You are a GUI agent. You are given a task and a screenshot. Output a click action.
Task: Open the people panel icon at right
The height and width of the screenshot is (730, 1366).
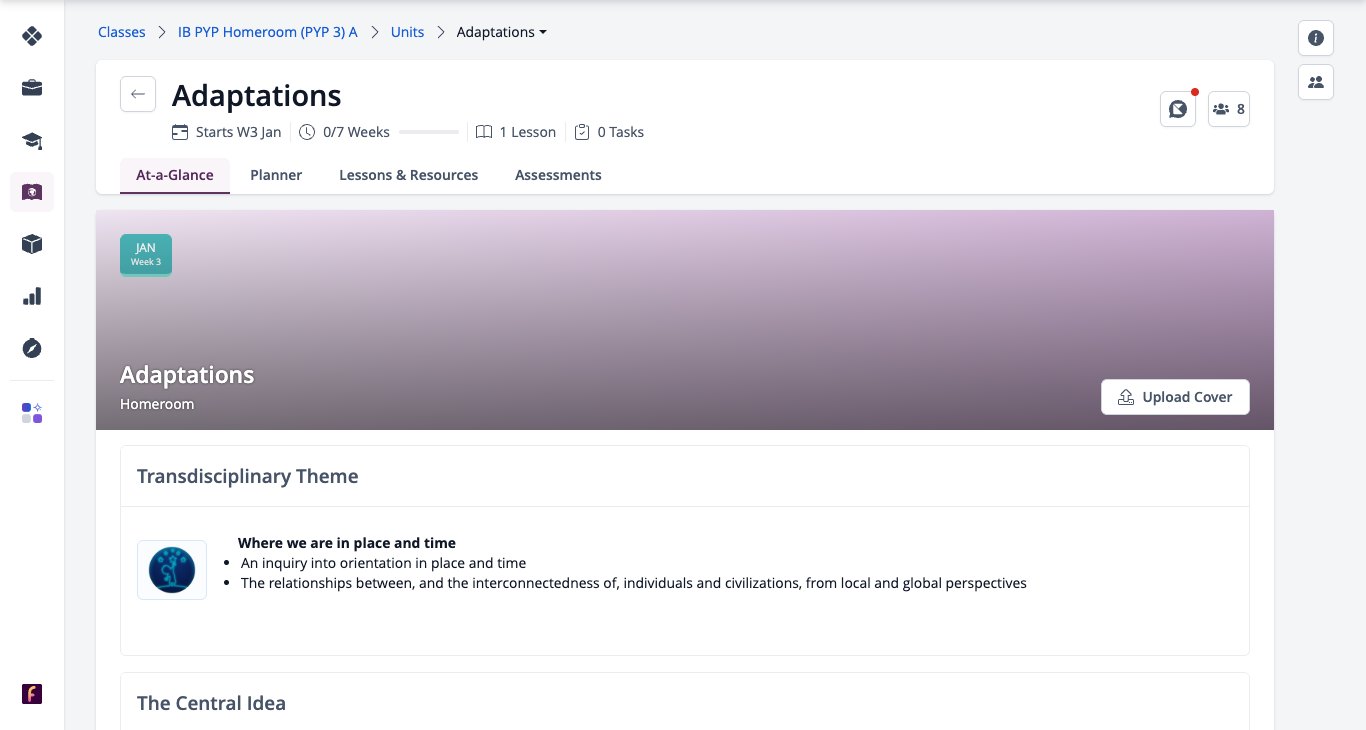click(x=1316, y=82)
